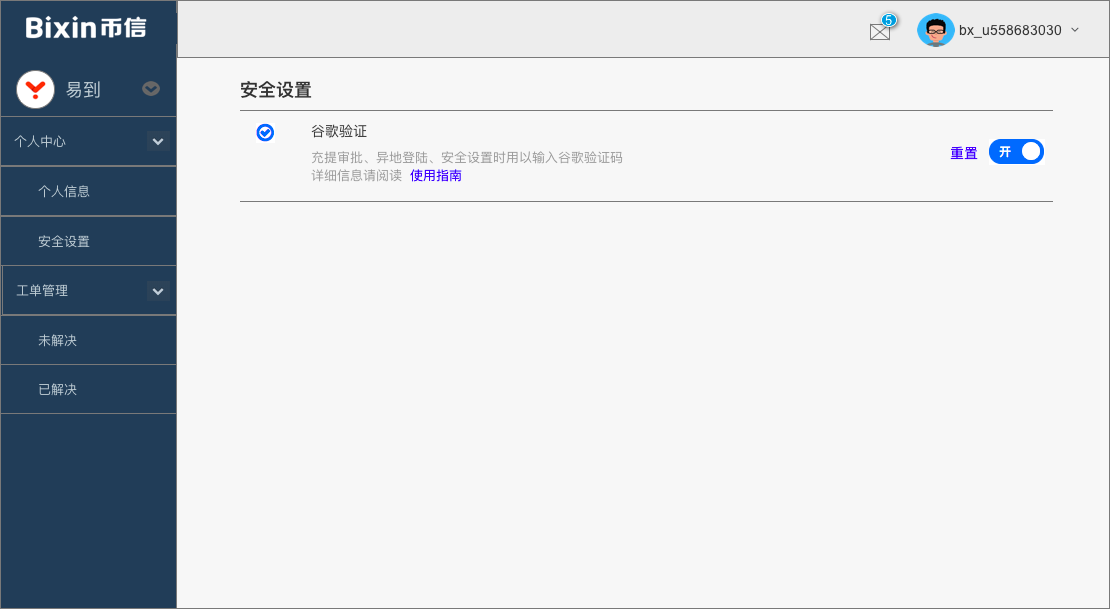Click the 个人中心 menu label
The image size is (1110, 609).
40,142
